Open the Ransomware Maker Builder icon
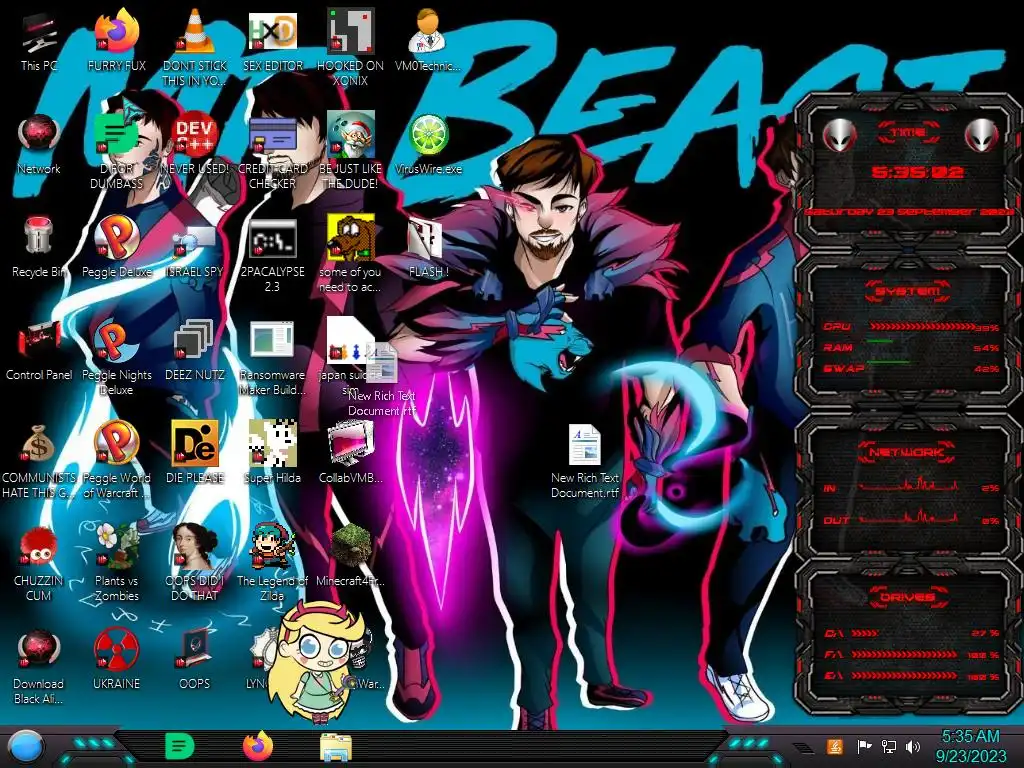This screenshot has height=768, width=1024. (x=272, y=357)
